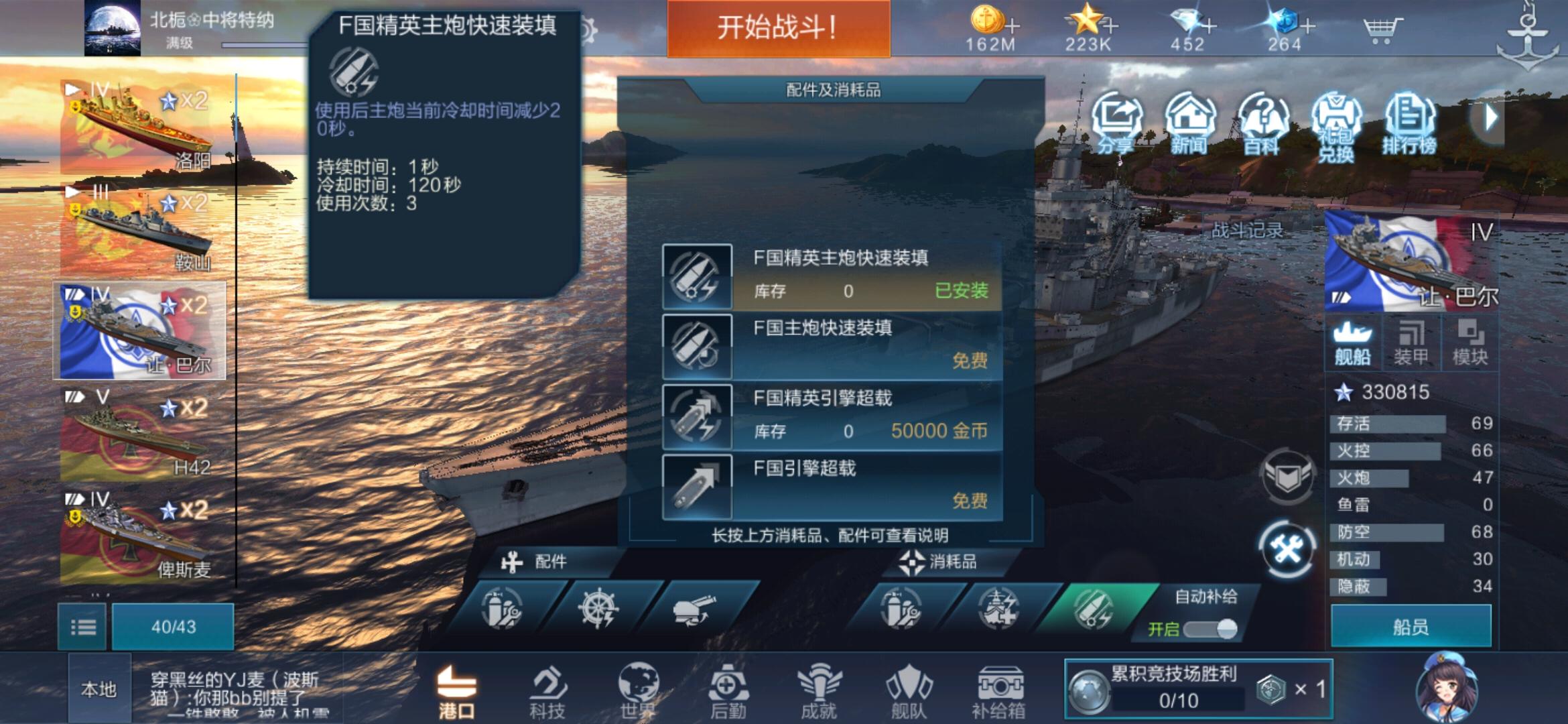Open the ship list menu button
1568x724 pixels.
coord(82,627)
